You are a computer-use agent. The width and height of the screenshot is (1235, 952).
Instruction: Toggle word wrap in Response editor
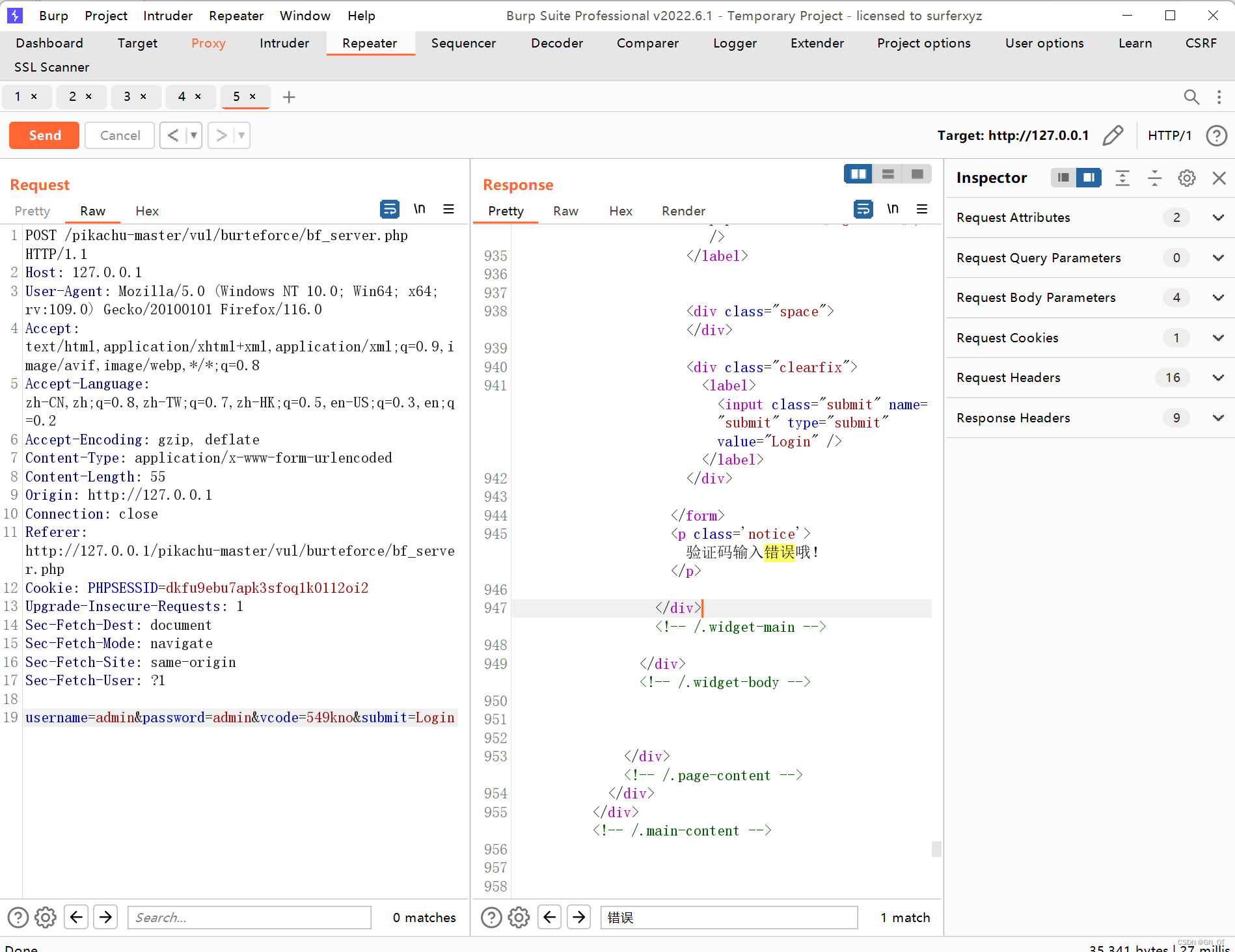click(x=863, y=209)
